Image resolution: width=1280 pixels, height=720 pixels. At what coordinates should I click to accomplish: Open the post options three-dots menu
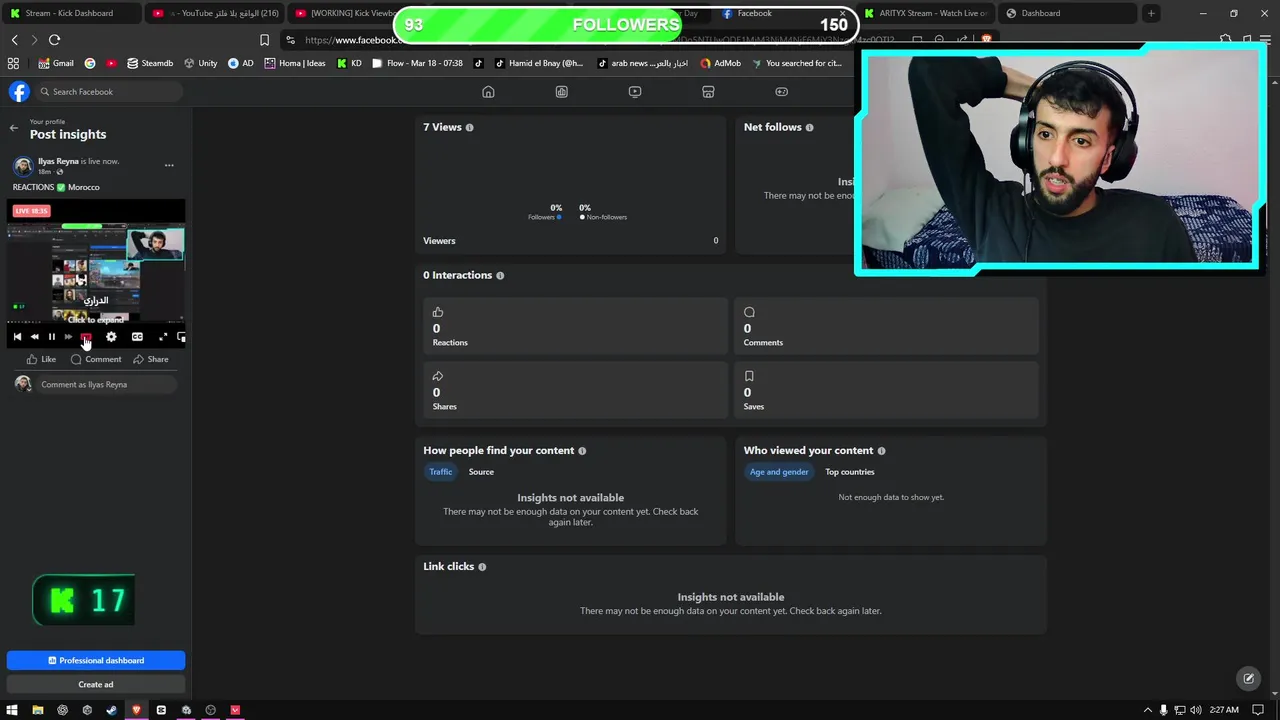click(x=169, y=165)
